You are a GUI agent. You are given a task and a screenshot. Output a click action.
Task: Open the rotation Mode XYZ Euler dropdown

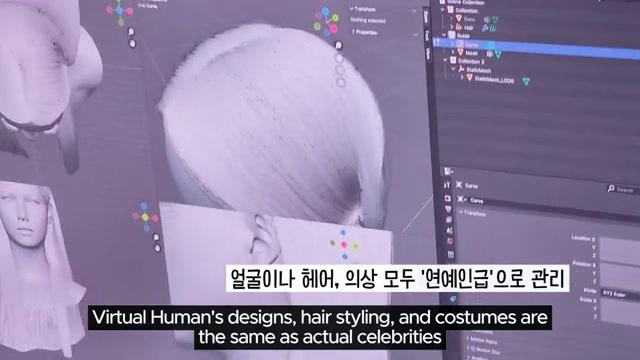[x=621, y=294]
